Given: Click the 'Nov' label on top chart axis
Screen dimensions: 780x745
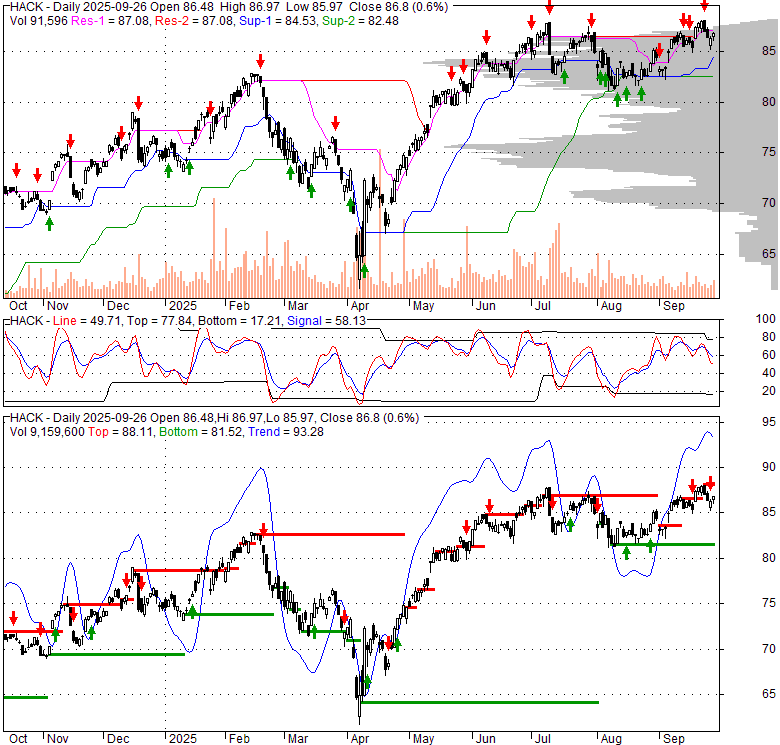Looking at the screenshot, I should coord(58,306).
